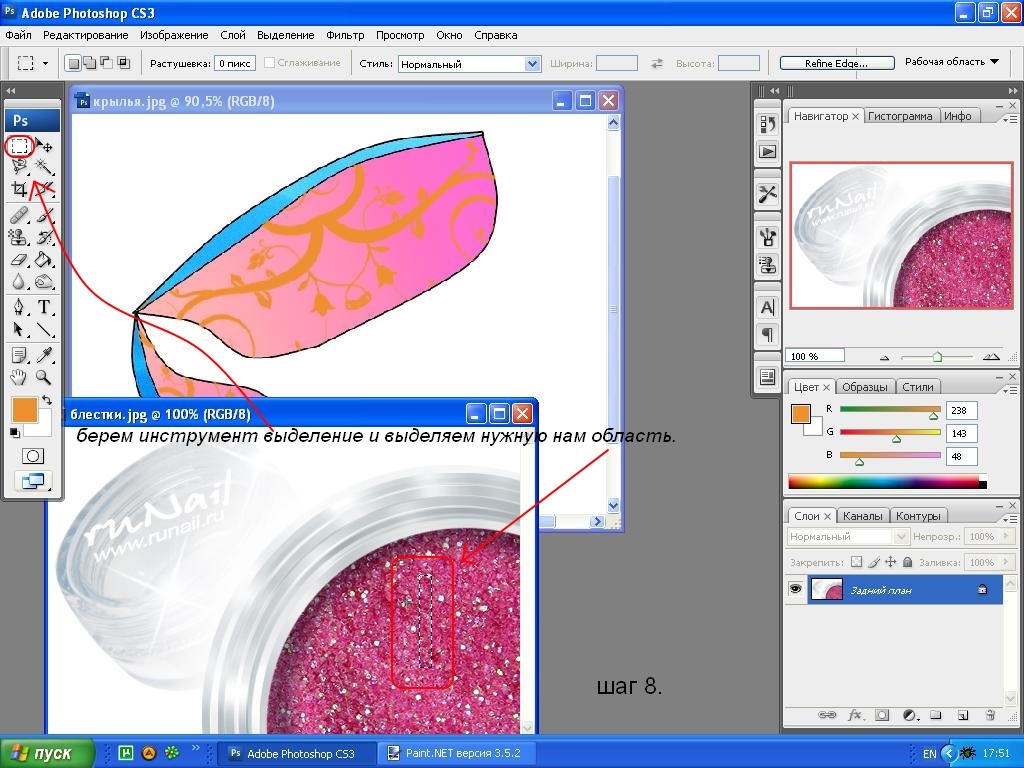Click the Refine Edge button
The image size is (1024, 768).
[836, 63]
